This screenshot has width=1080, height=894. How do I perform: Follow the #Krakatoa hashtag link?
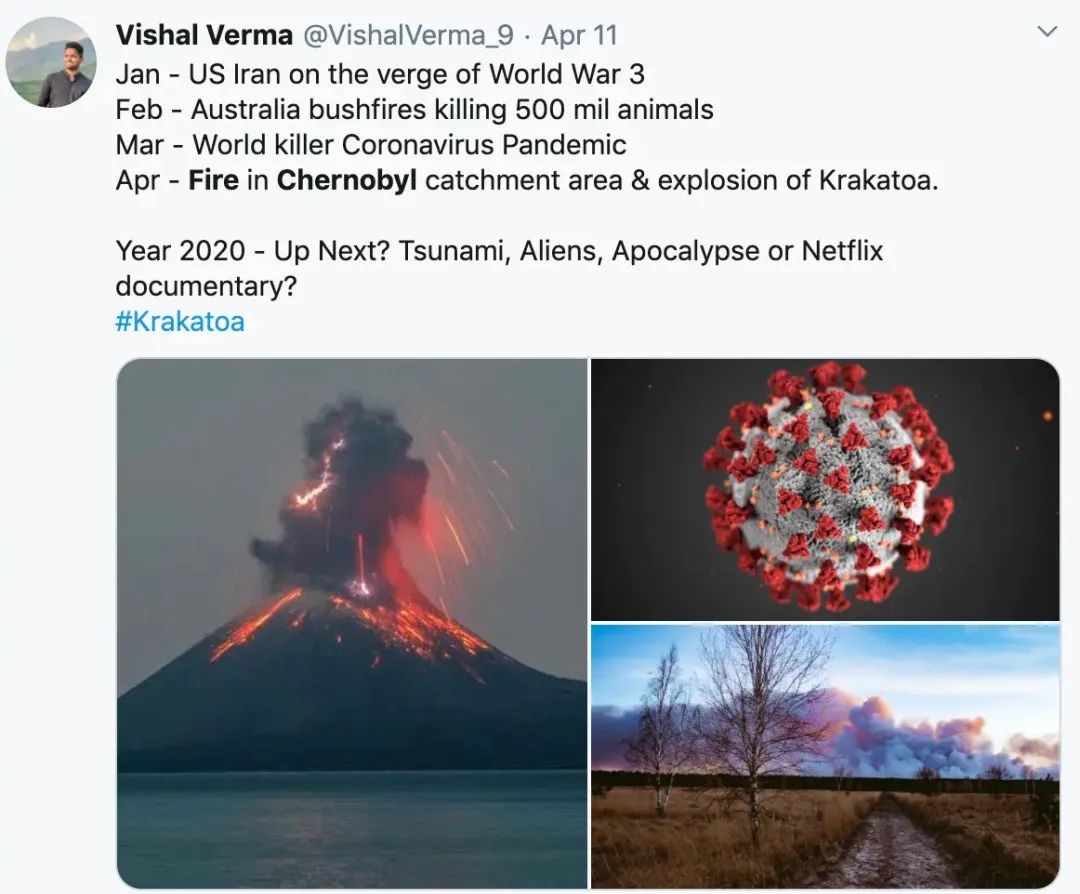click(x=180, y=322)
